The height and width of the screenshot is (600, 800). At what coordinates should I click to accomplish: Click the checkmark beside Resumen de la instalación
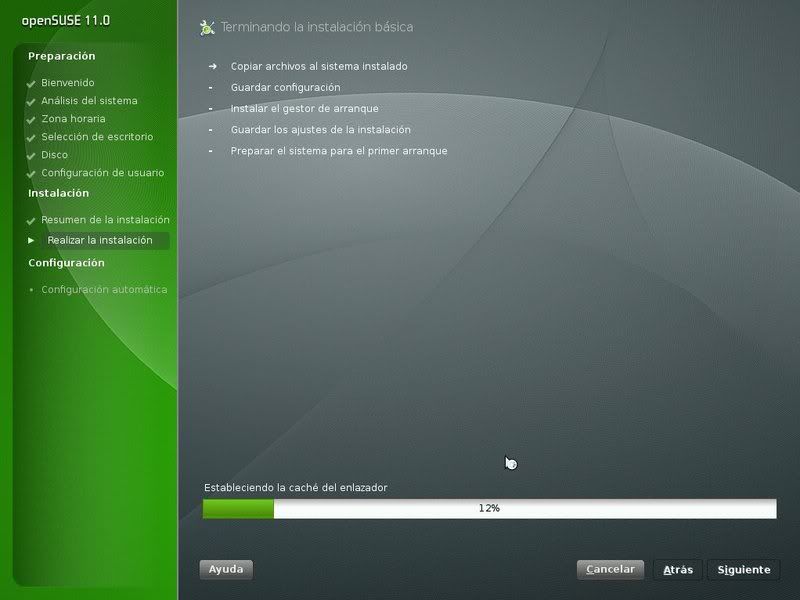point(31,221)
